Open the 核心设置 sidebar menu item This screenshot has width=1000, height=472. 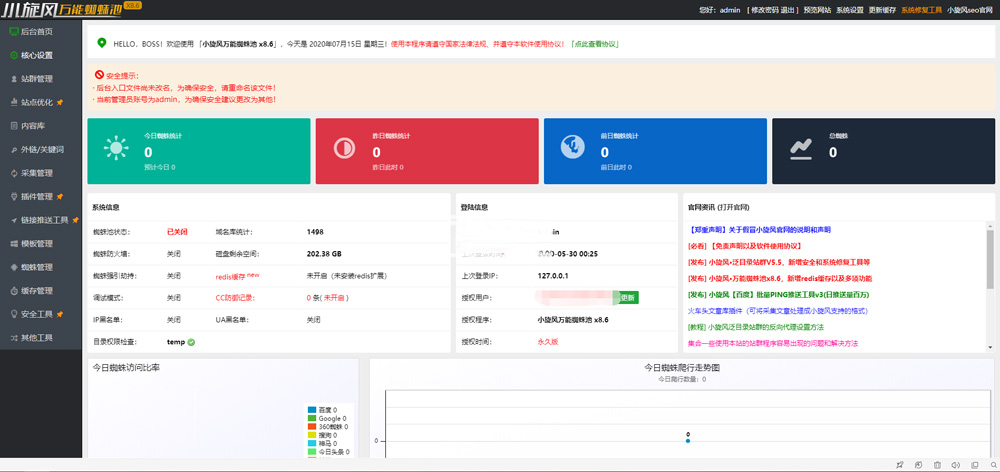point(37,55)
